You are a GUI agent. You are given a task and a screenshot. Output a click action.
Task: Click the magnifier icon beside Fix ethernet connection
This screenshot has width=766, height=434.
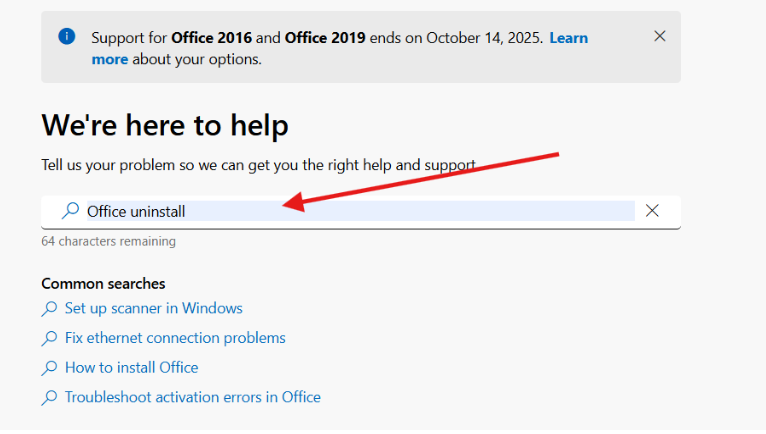pos(49,338)
